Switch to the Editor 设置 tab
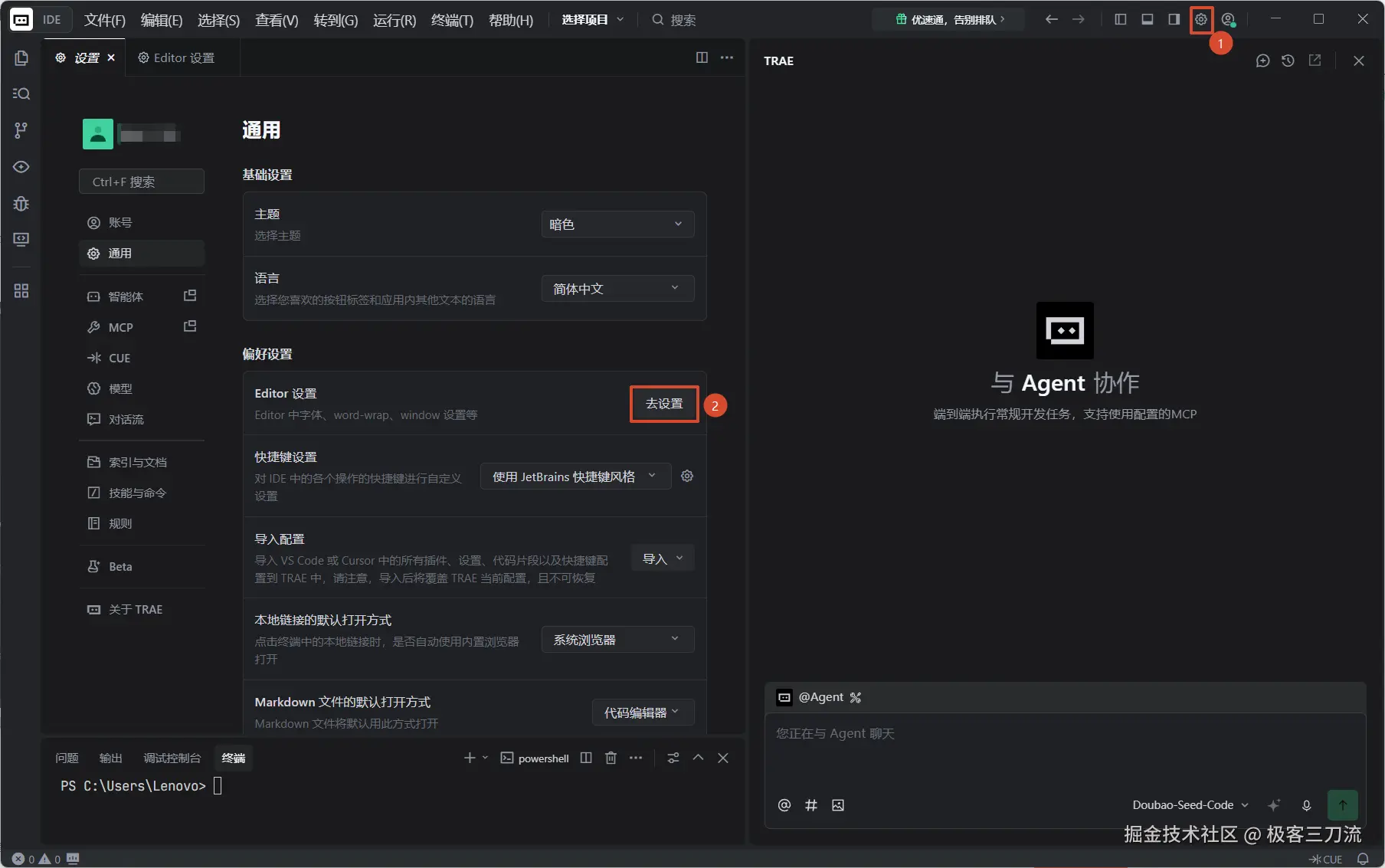Screen dimensions: 1385x868 (x=177, y=57)
